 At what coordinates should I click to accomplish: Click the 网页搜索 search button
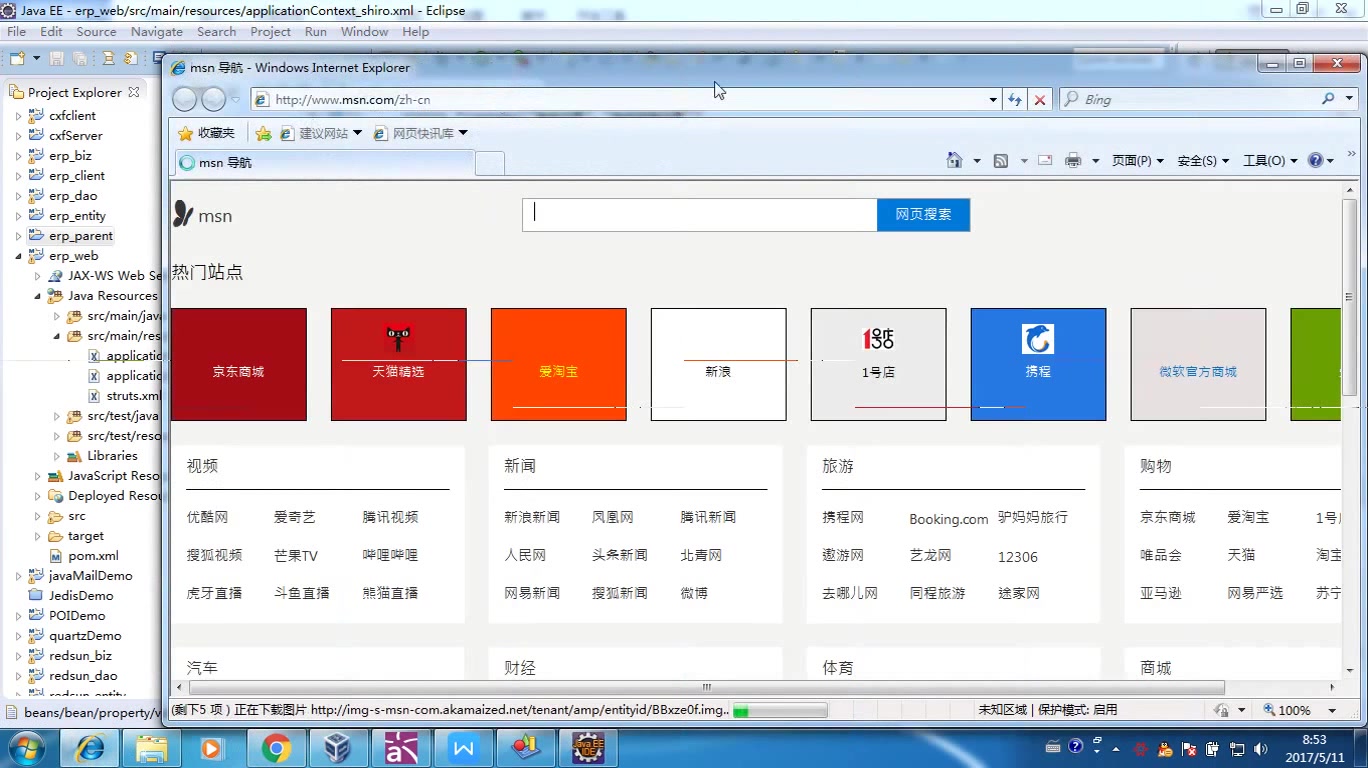pos(923,214)
